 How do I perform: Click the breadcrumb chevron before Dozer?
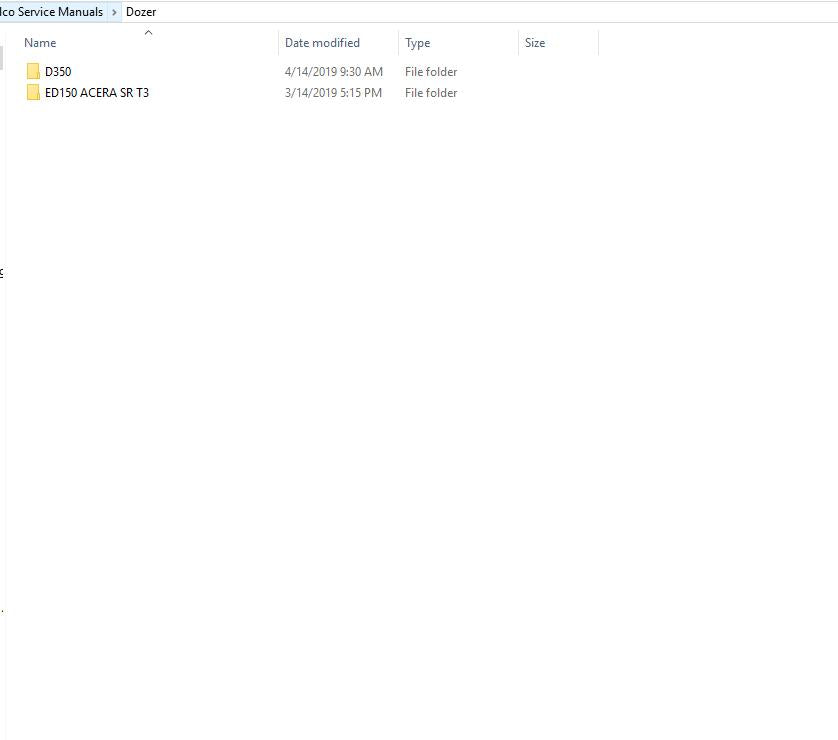[115, 12]
